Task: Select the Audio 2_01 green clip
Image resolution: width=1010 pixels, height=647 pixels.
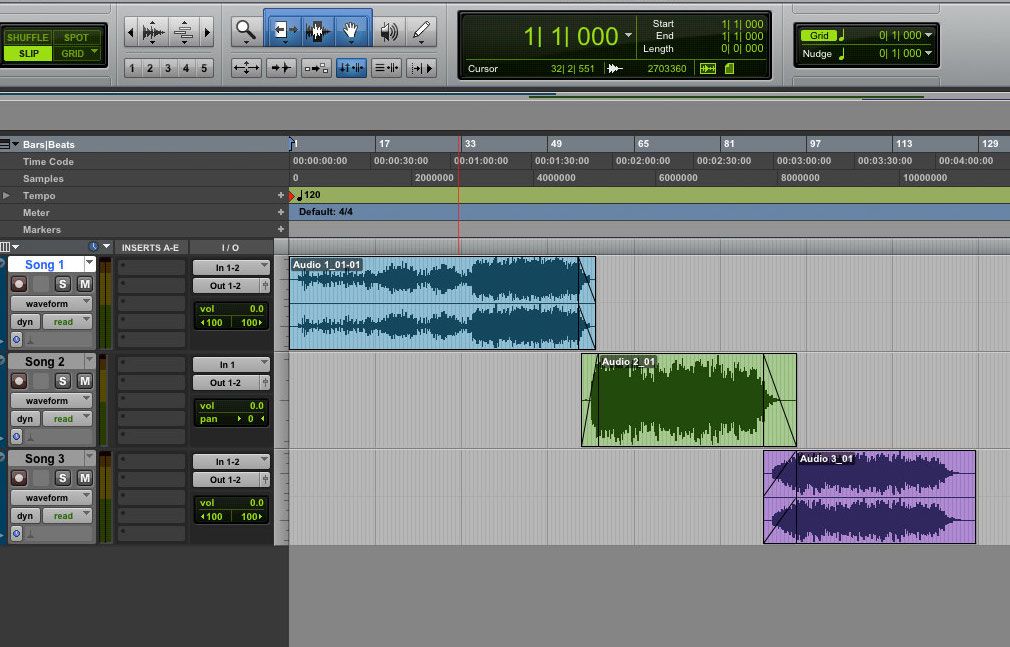Action: pyautogui.click(x=689, y=400)
